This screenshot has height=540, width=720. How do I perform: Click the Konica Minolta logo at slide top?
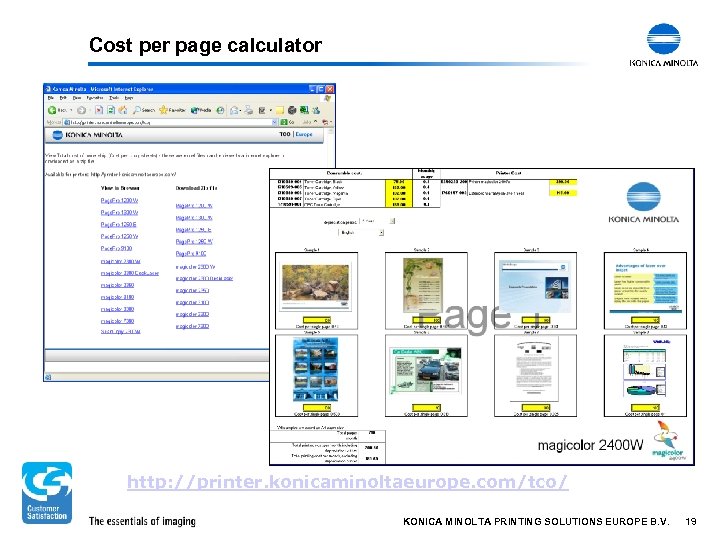[664, 45]
